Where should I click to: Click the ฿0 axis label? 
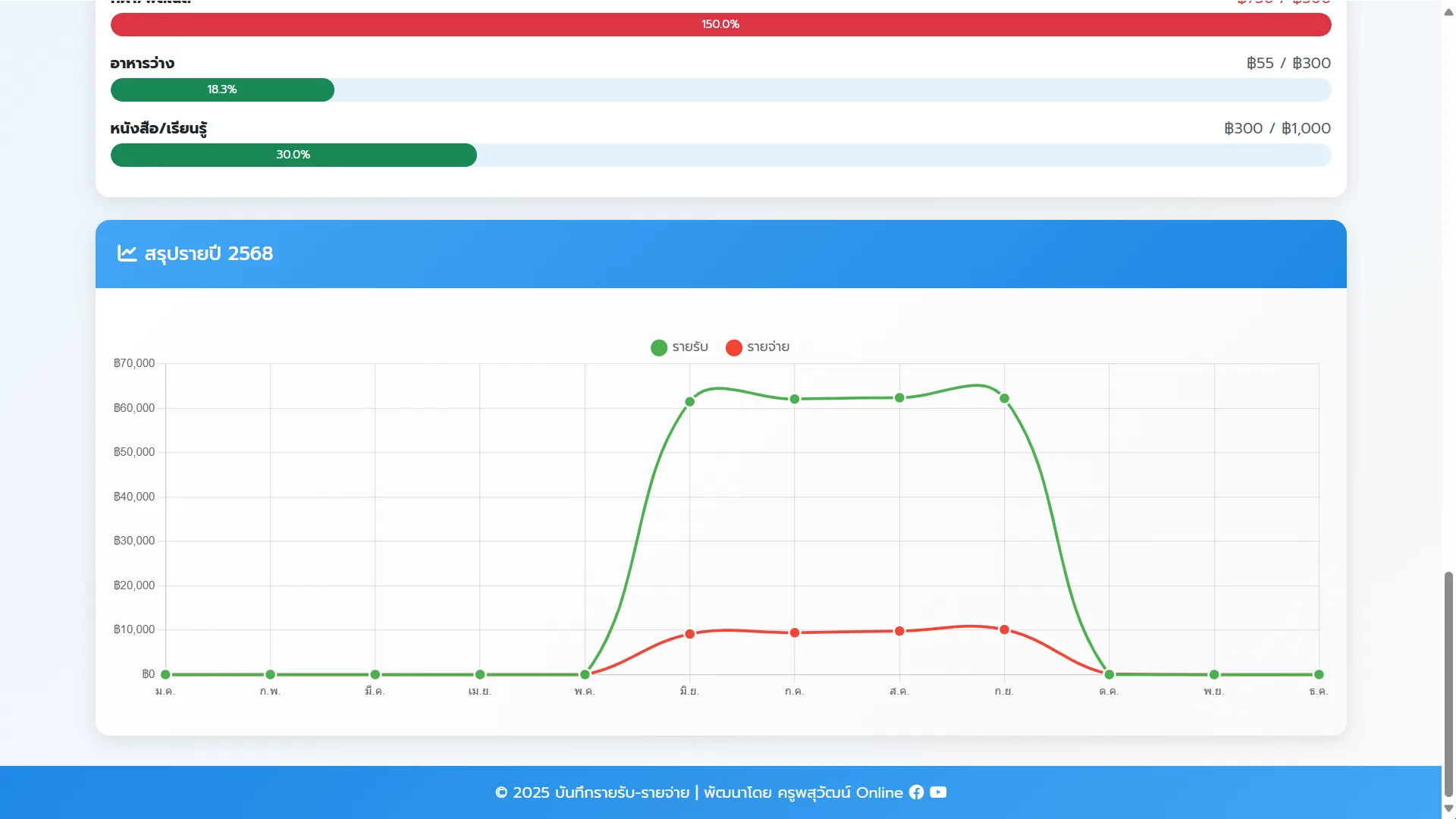coord(148,674)
